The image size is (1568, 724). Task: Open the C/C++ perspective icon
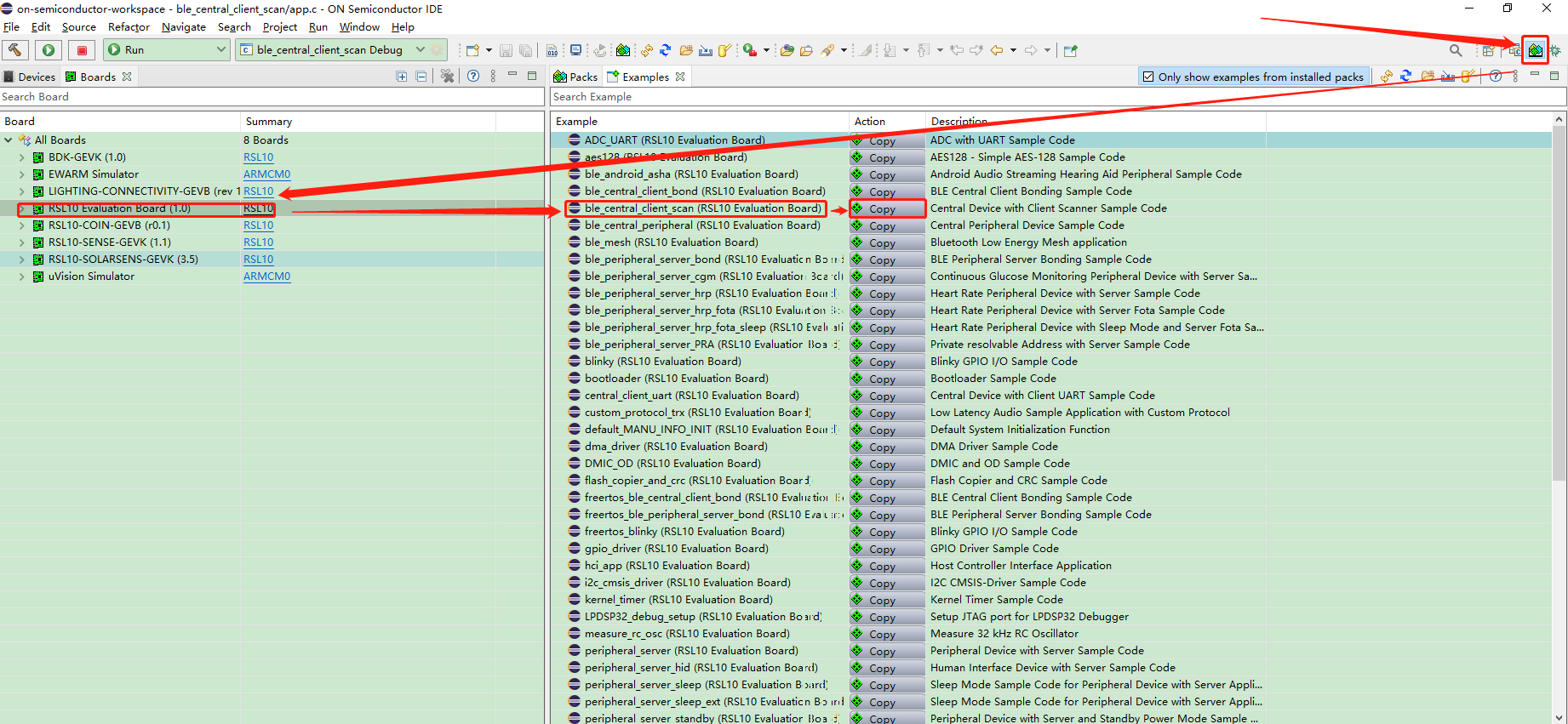[1514, 50]
